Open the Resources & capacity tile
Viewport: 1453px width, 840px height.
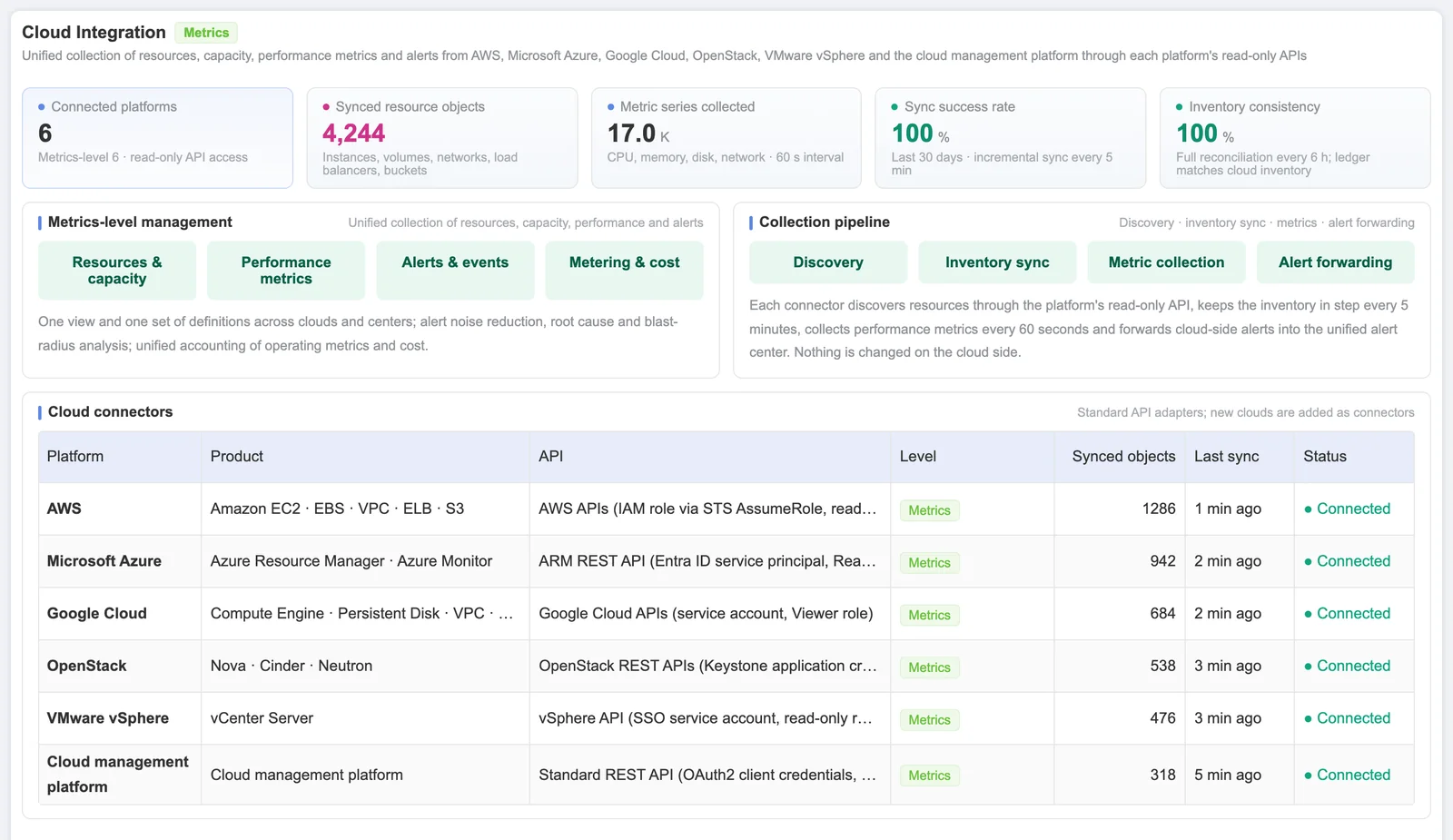tap(117, 271)
